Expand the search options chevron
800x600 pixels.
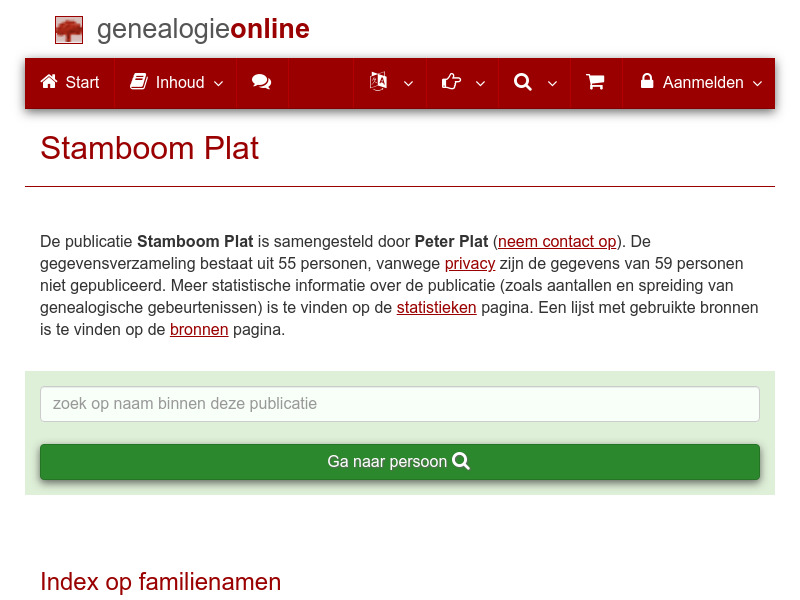coord(551,86)
